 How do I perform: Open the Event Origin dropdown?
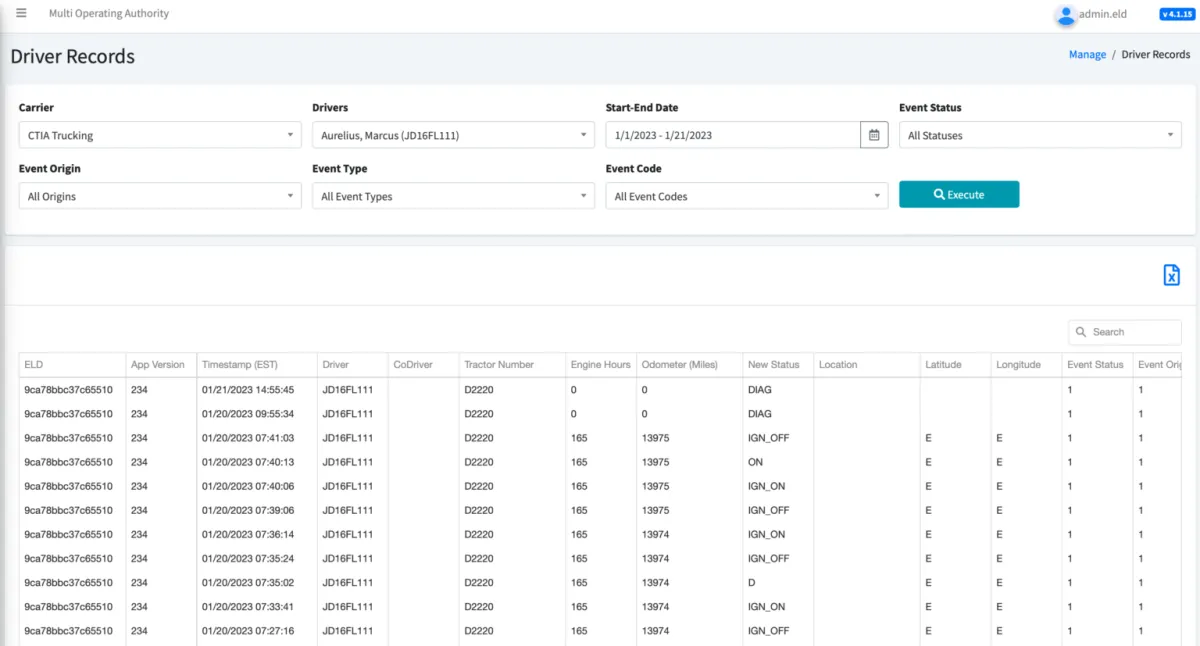(160, 197)
